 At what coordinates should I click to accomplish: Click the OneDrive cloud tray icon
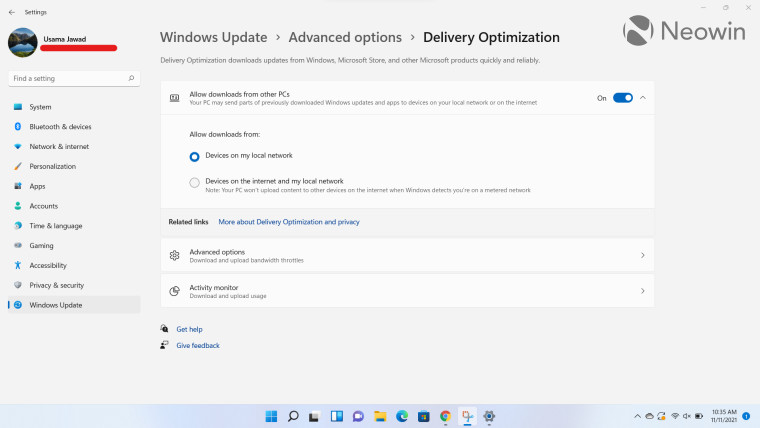click(x=649, y=416)
